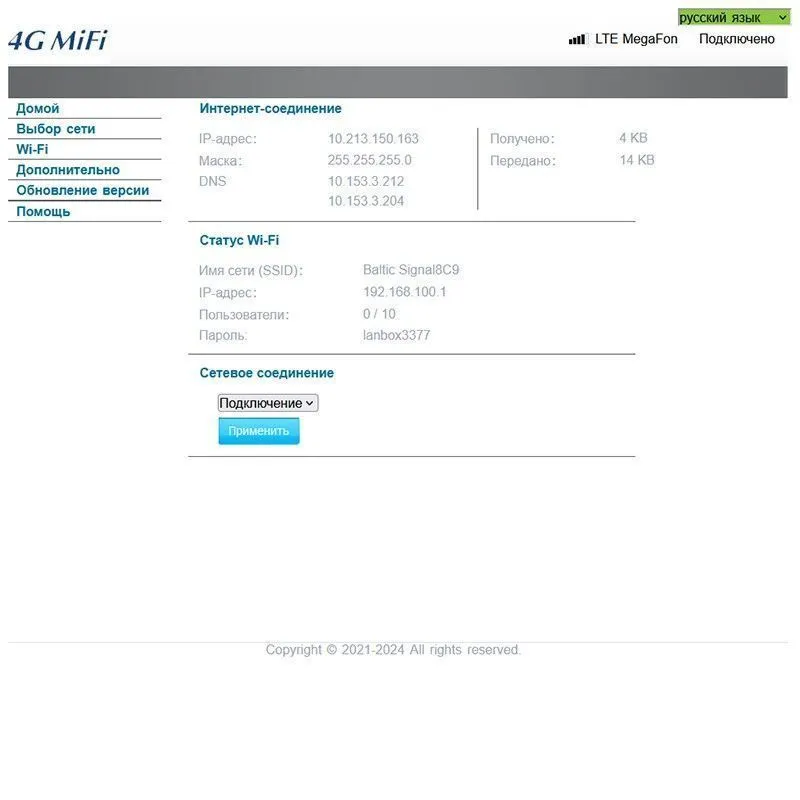The width and height of the screenshot is (800, 800).
Task: Open Обновление версии in the sidebar
Action: point(83,190)
